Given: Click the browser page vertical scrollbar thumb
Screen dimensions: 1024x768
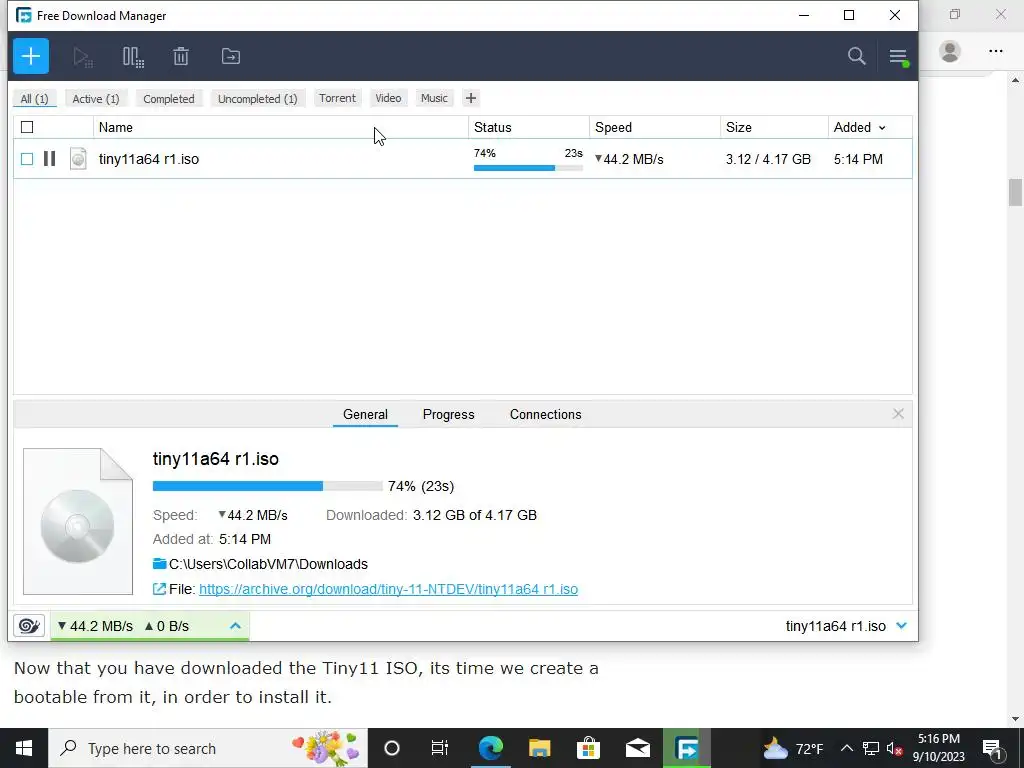Looking at the screenshot, I should point(1015,193).
